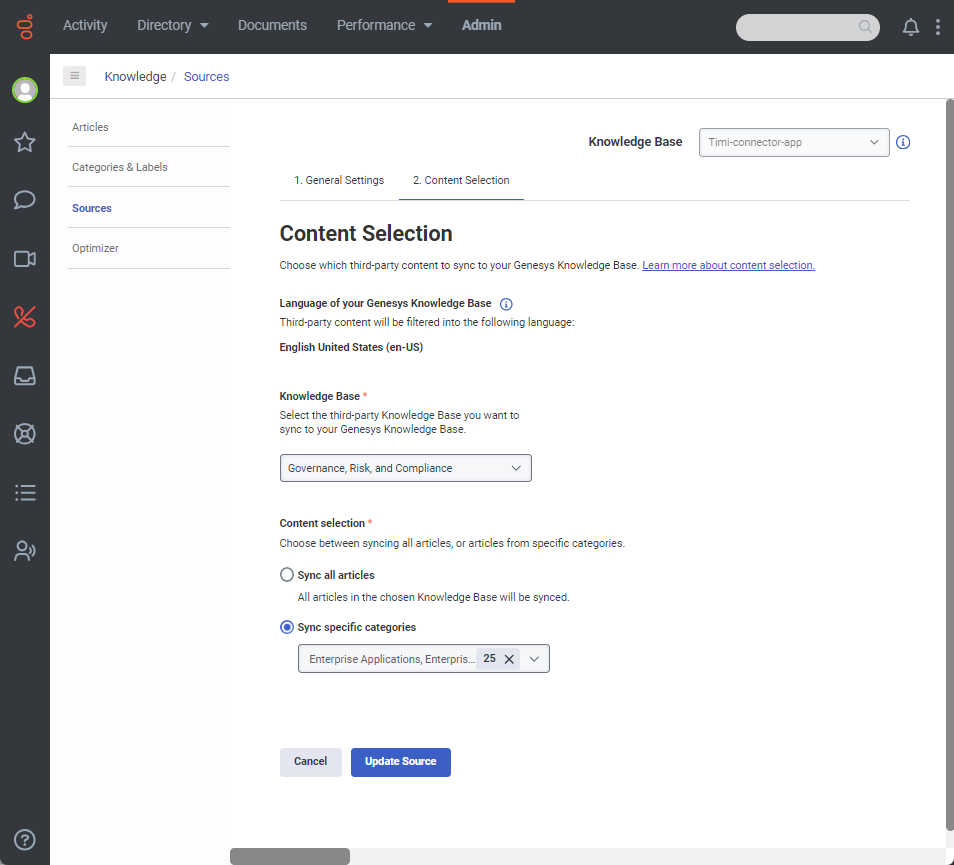The height and width of the screenshot is (865, 954).
Task: Open the chat bubble icon
Action: click(x=25, y=200)
